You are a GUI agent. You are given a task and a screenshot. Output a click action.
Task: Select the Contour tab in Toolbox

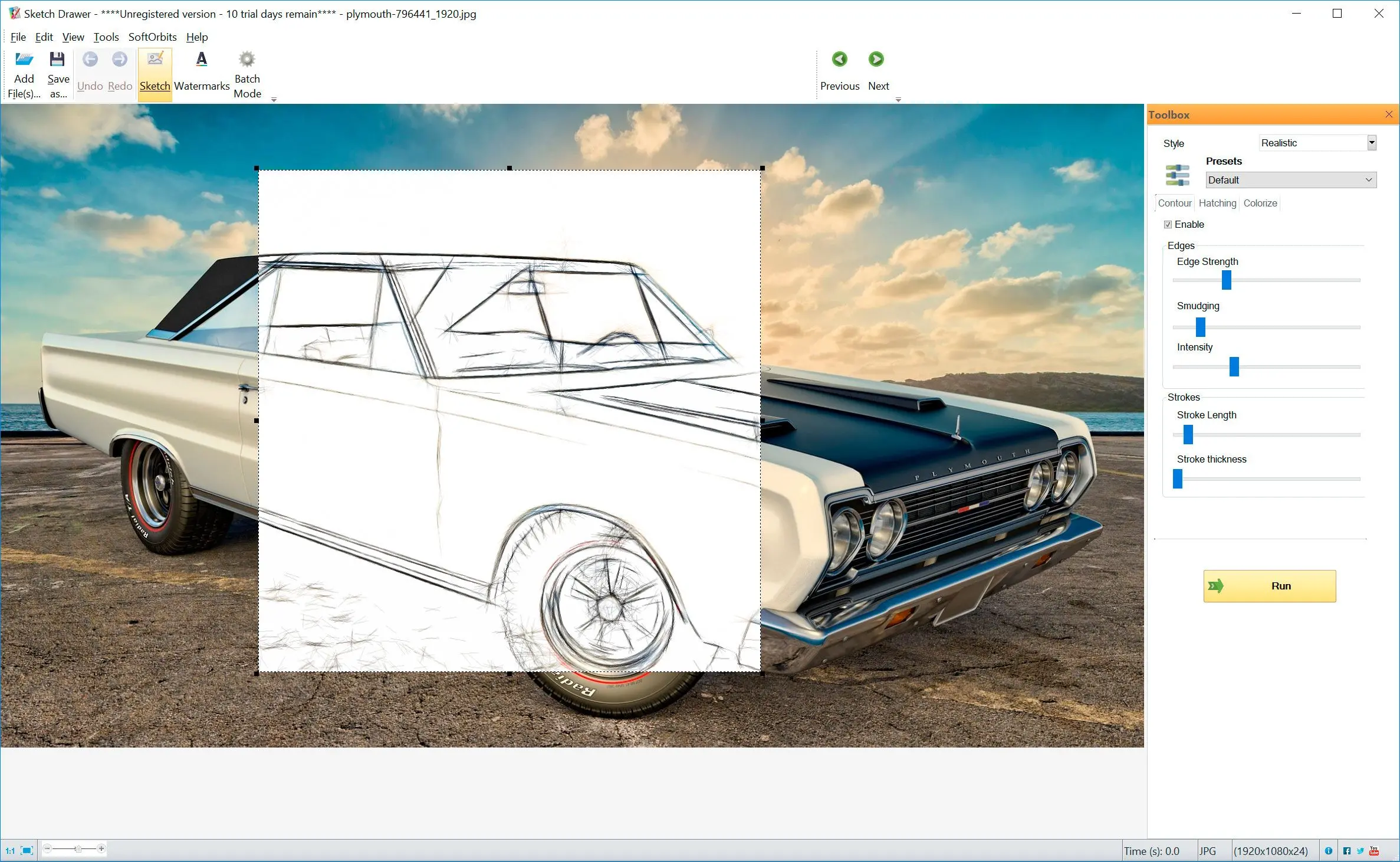click(1175, 203)
